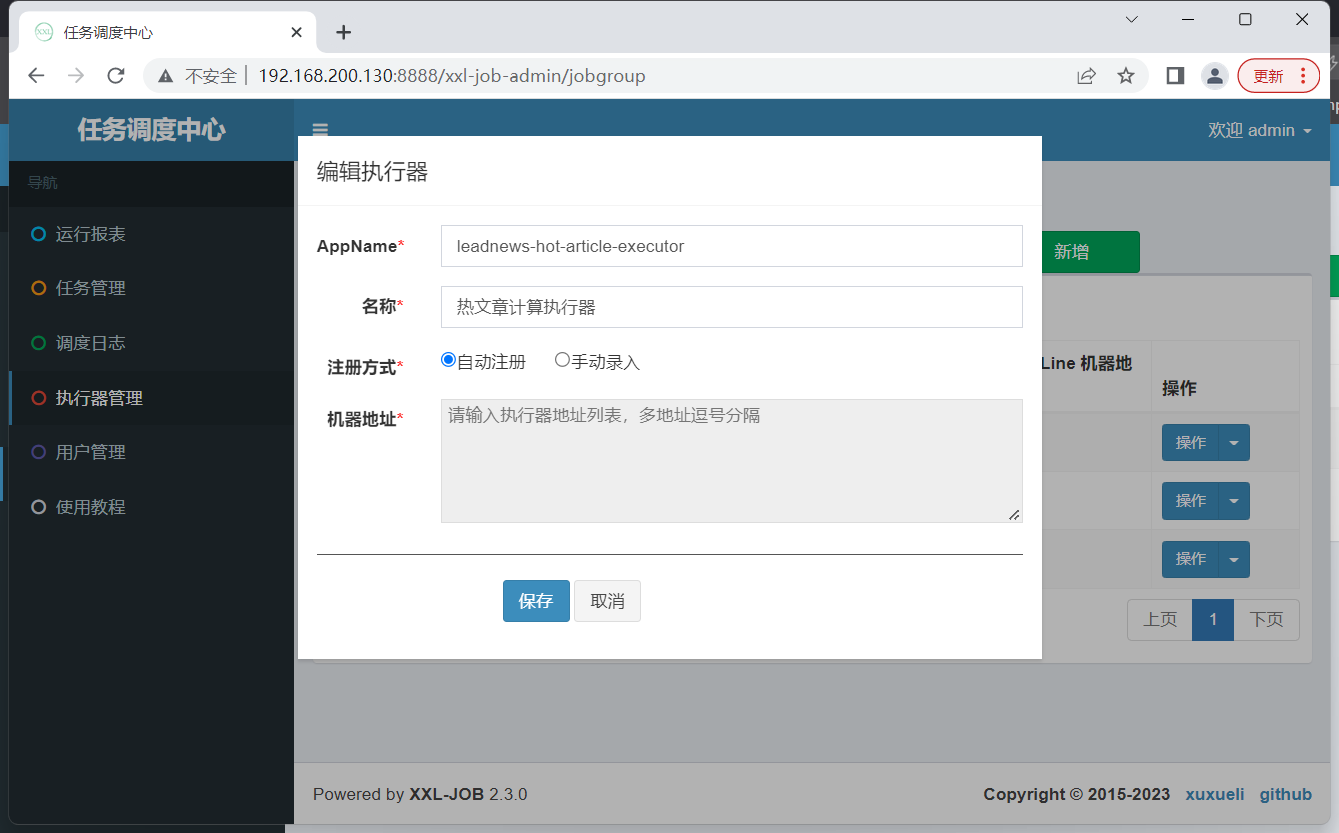This screenshot has height=833, width=1339.
Task: Toggle the sidebar hamburger menu
Action: tap(320, 130)
